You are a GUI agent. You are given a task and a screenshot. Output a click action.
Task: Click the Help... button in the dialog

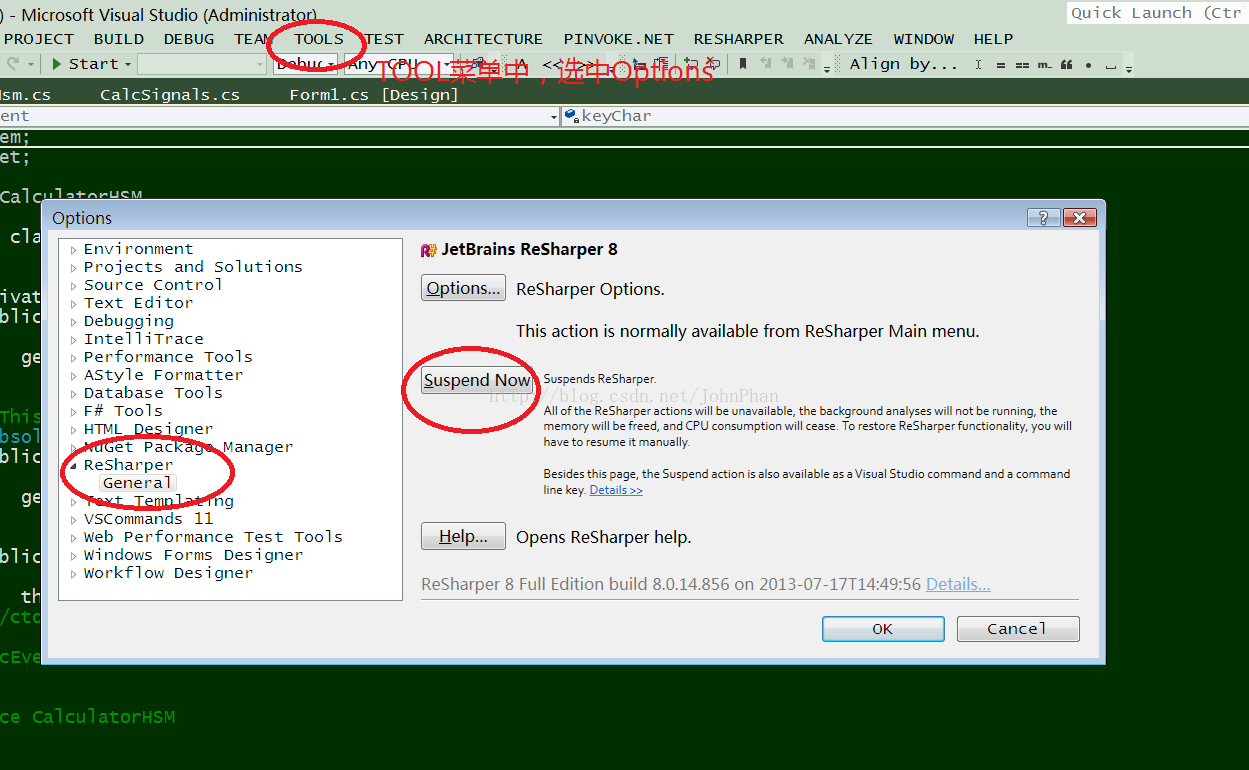463,536
